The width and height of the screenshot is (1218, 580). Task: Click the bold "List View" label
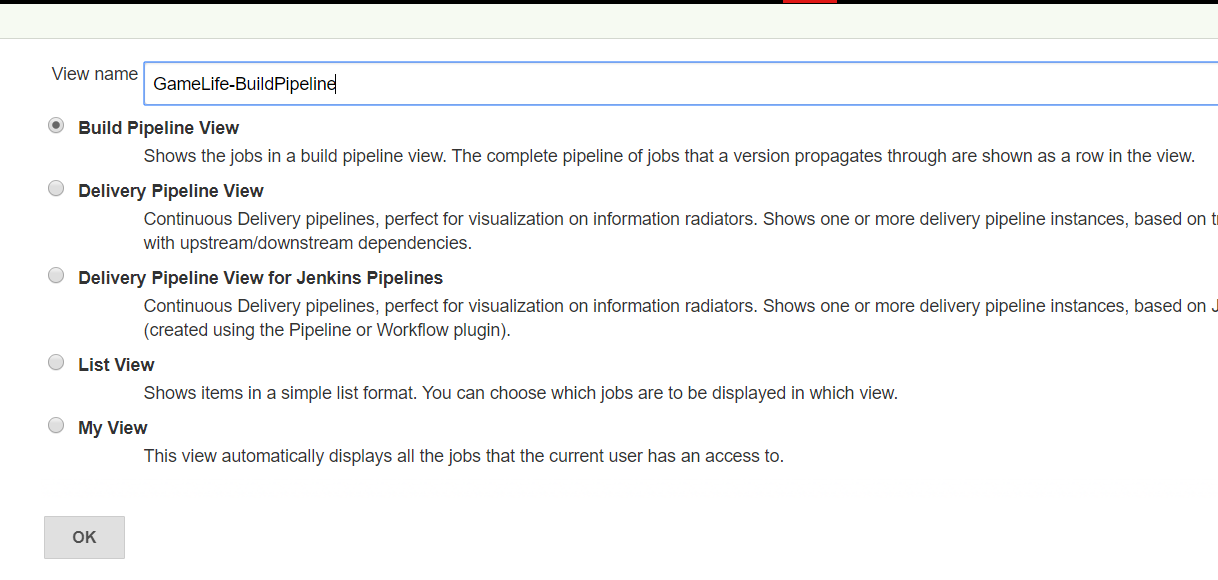coord(116,365)
